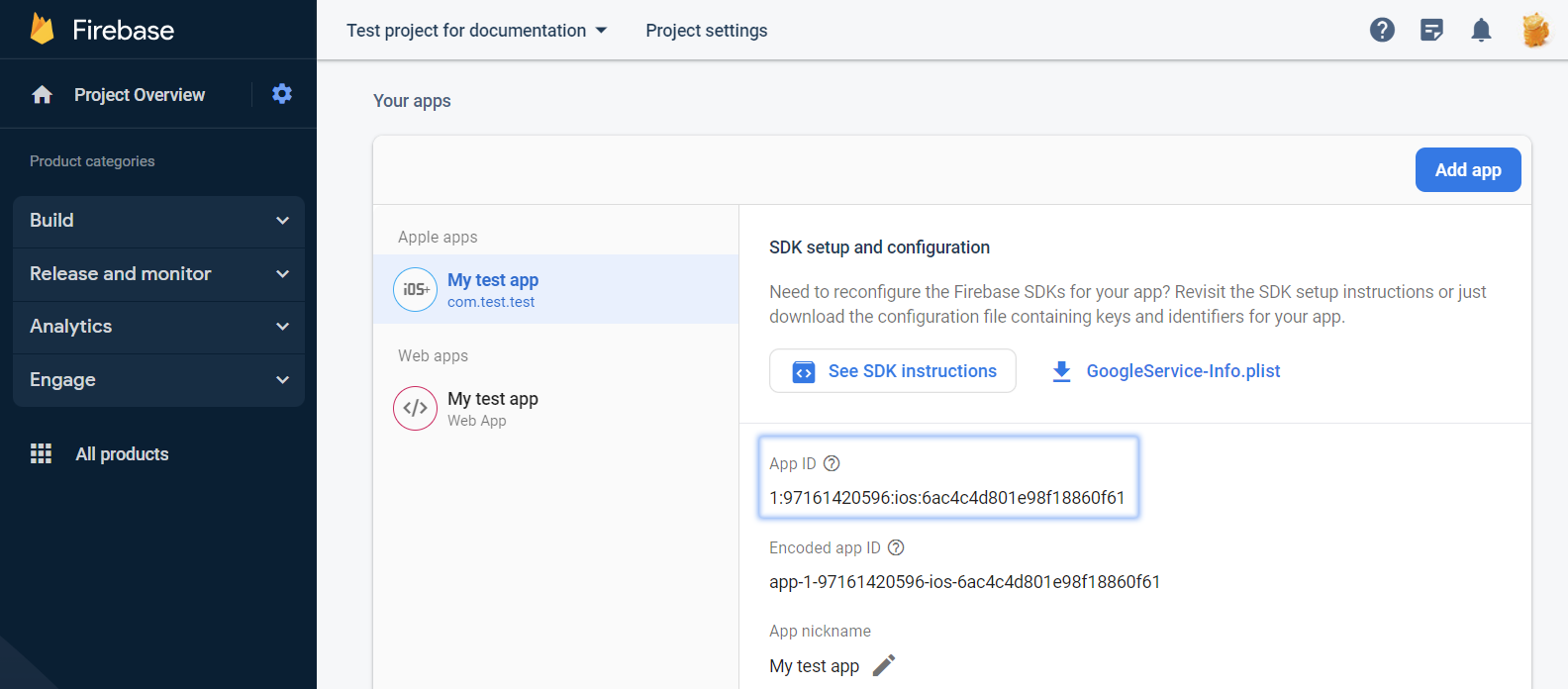This screenshot has height=689, width=1568.
Task: Edit app nickname with pencil icon
Action: coord(884,665)
